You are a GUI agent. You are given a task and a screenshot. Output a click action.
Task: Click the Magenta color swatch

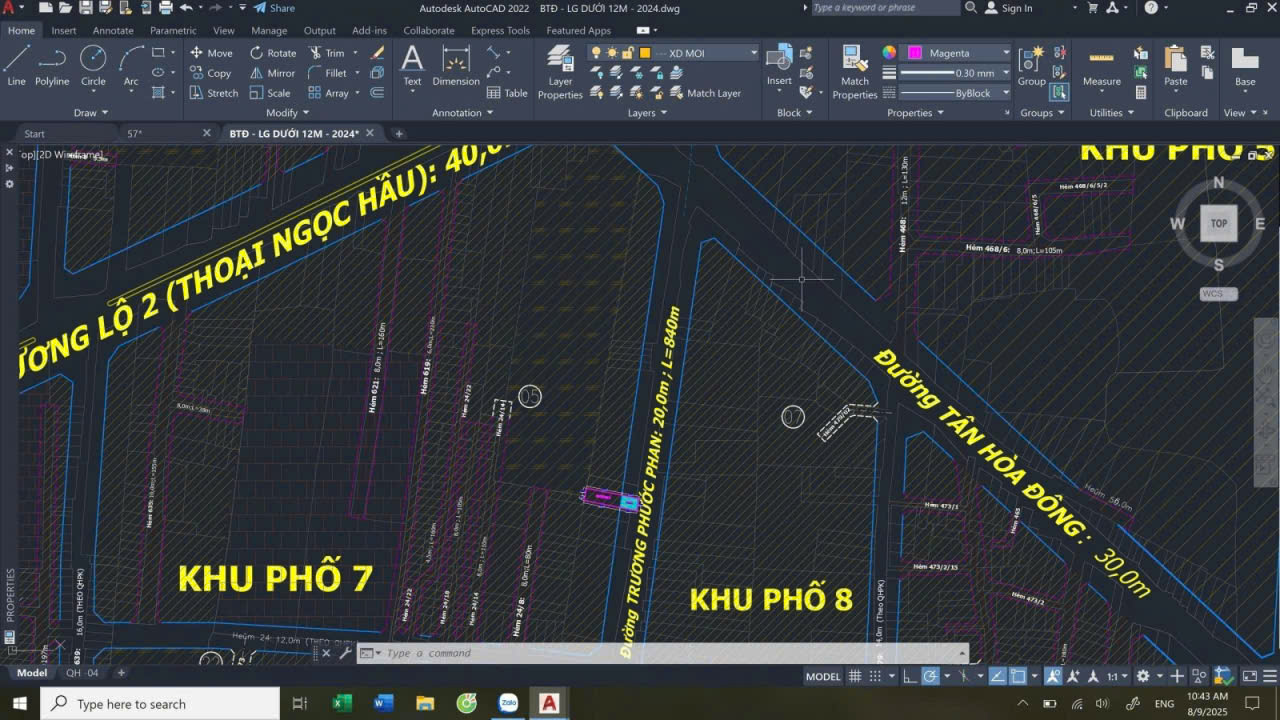point(914,53)
